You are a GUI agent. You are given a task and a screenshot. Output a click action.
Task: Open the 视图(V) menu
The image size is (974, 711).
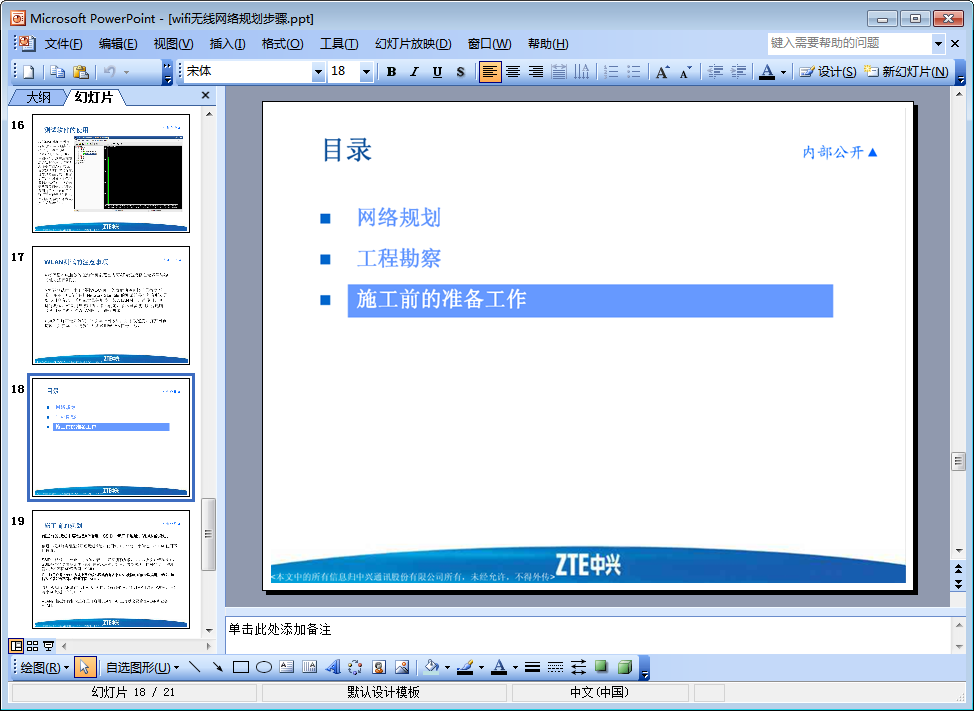[x=173, y=44]
